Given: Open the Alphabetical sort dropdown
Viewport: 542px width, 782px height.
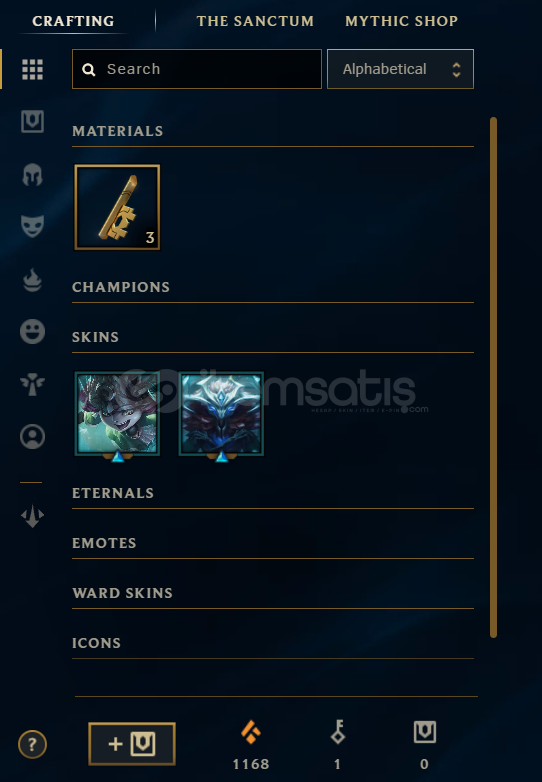Looking at the screenshot, I should click(x=400, y=69).
